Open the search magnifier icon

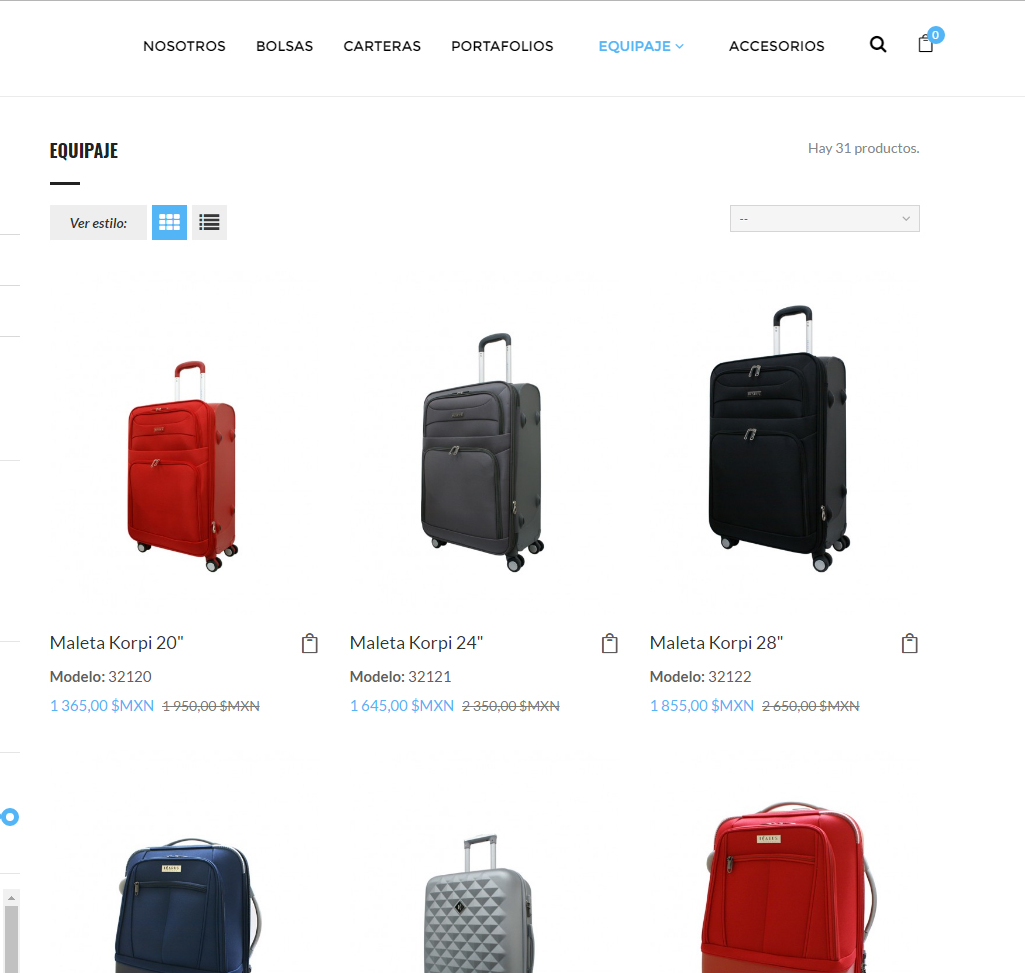[x=878, y=44]
